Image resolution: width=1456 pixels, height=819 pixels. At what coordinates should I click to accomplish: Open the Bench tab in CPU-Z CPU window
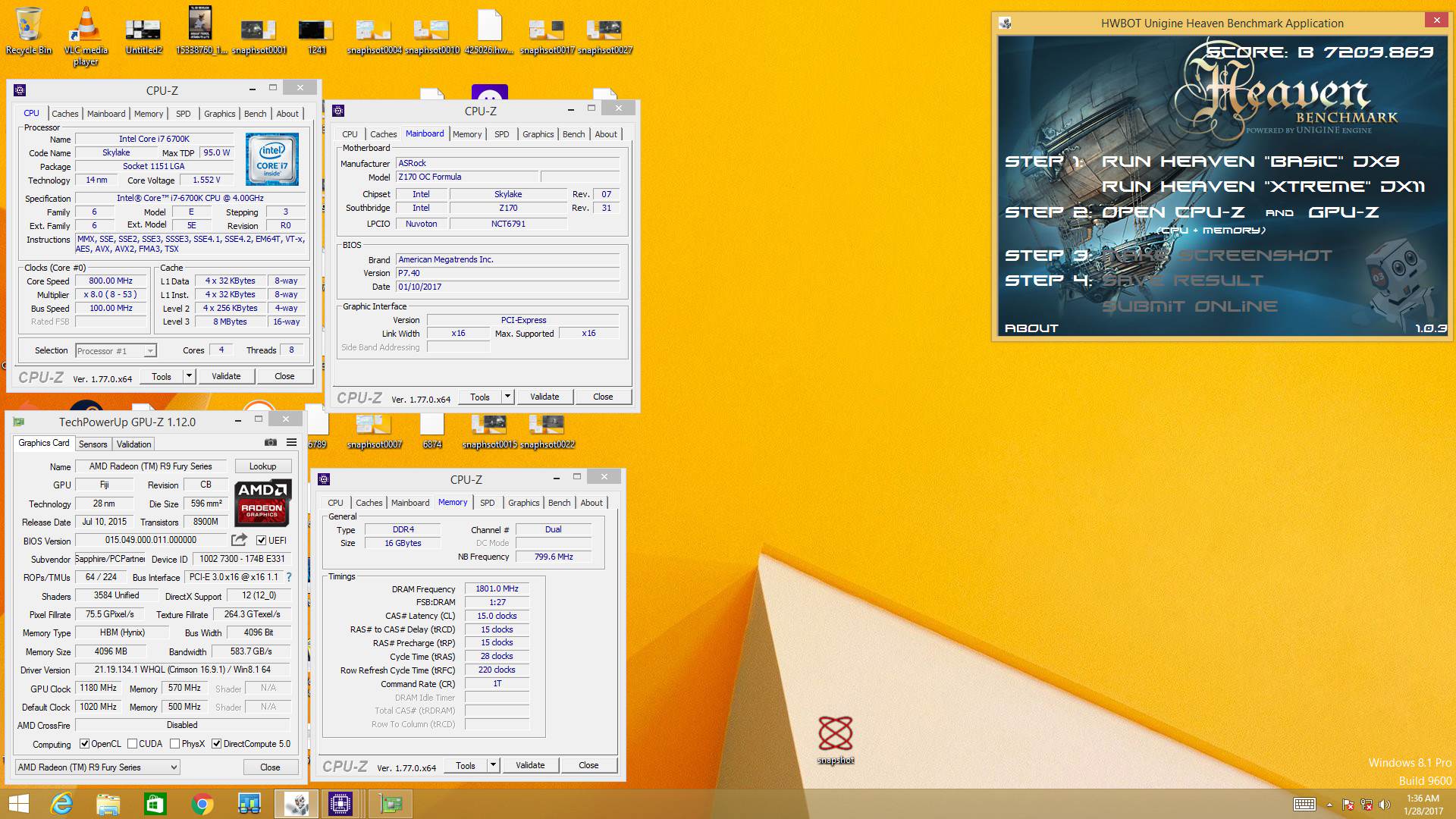256,114
